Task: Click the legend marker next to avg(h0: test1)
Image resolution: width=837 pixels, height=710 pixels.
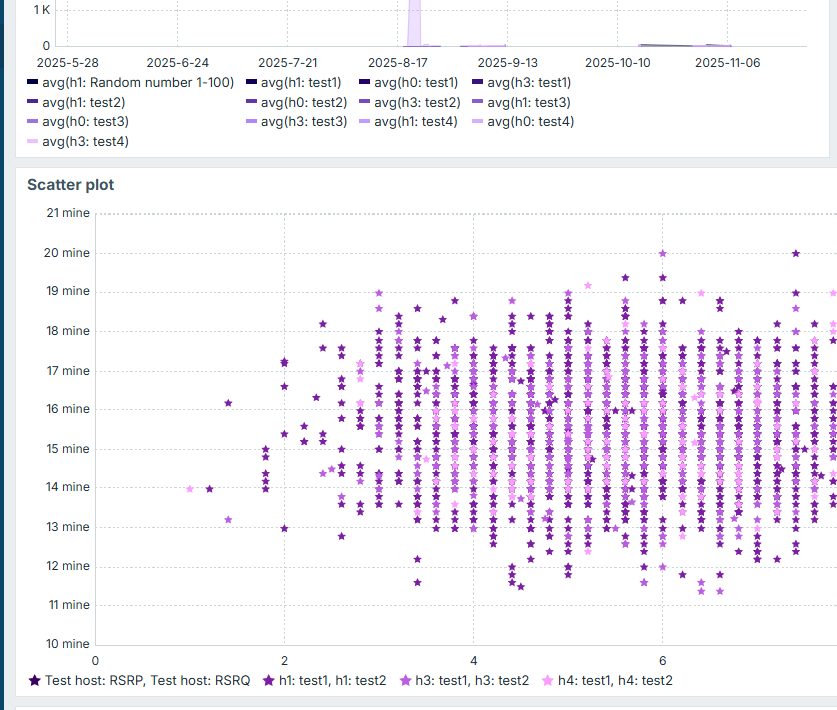Action: [x=364, y=82]
